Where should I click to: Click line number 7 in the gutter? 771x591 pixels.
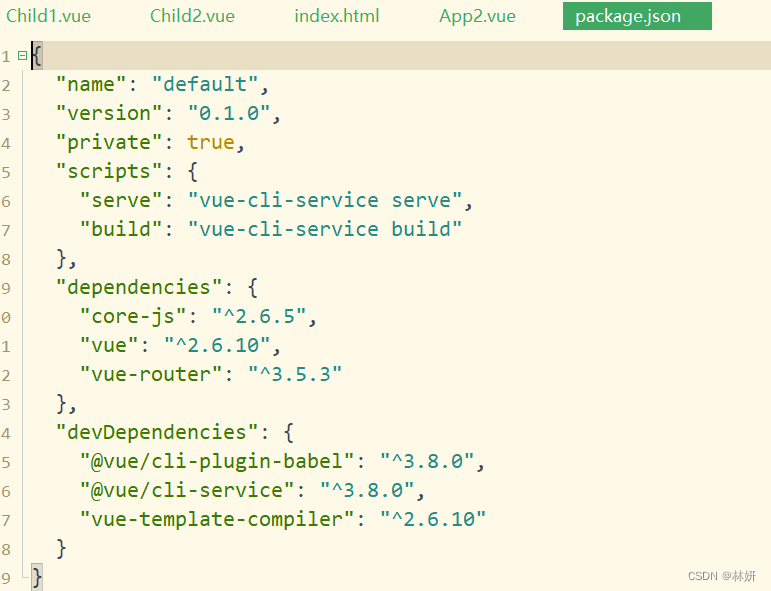pyautogui.click(x=6, y=230)
